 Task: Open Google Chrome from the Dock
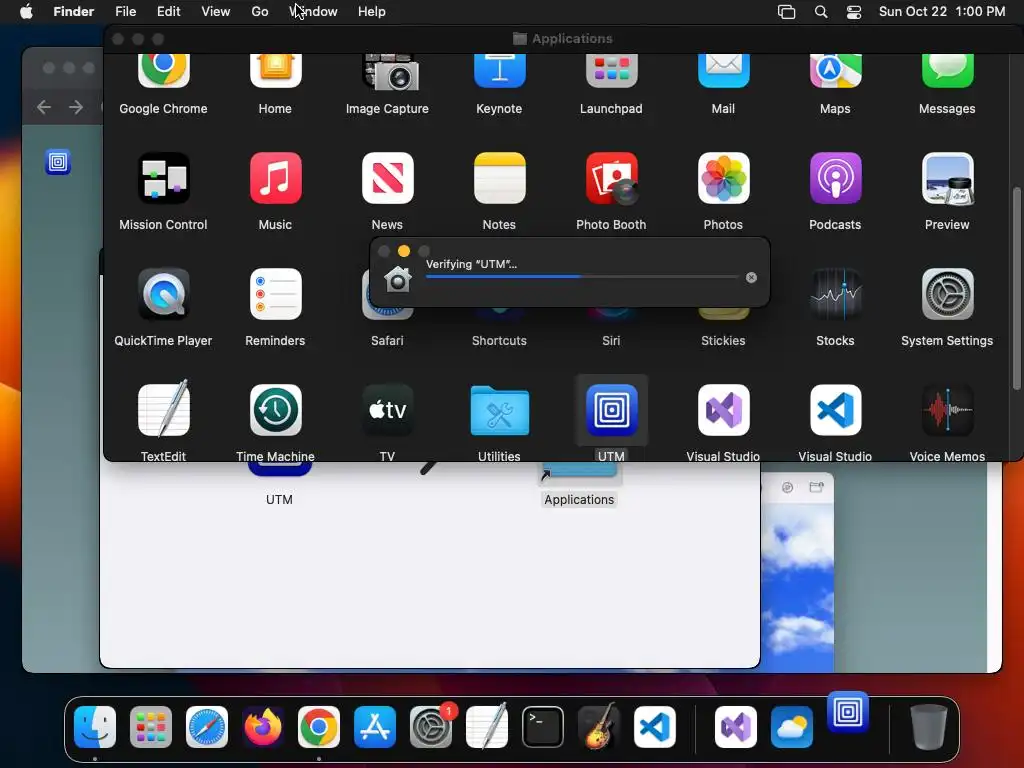click(x=319, y=726)
